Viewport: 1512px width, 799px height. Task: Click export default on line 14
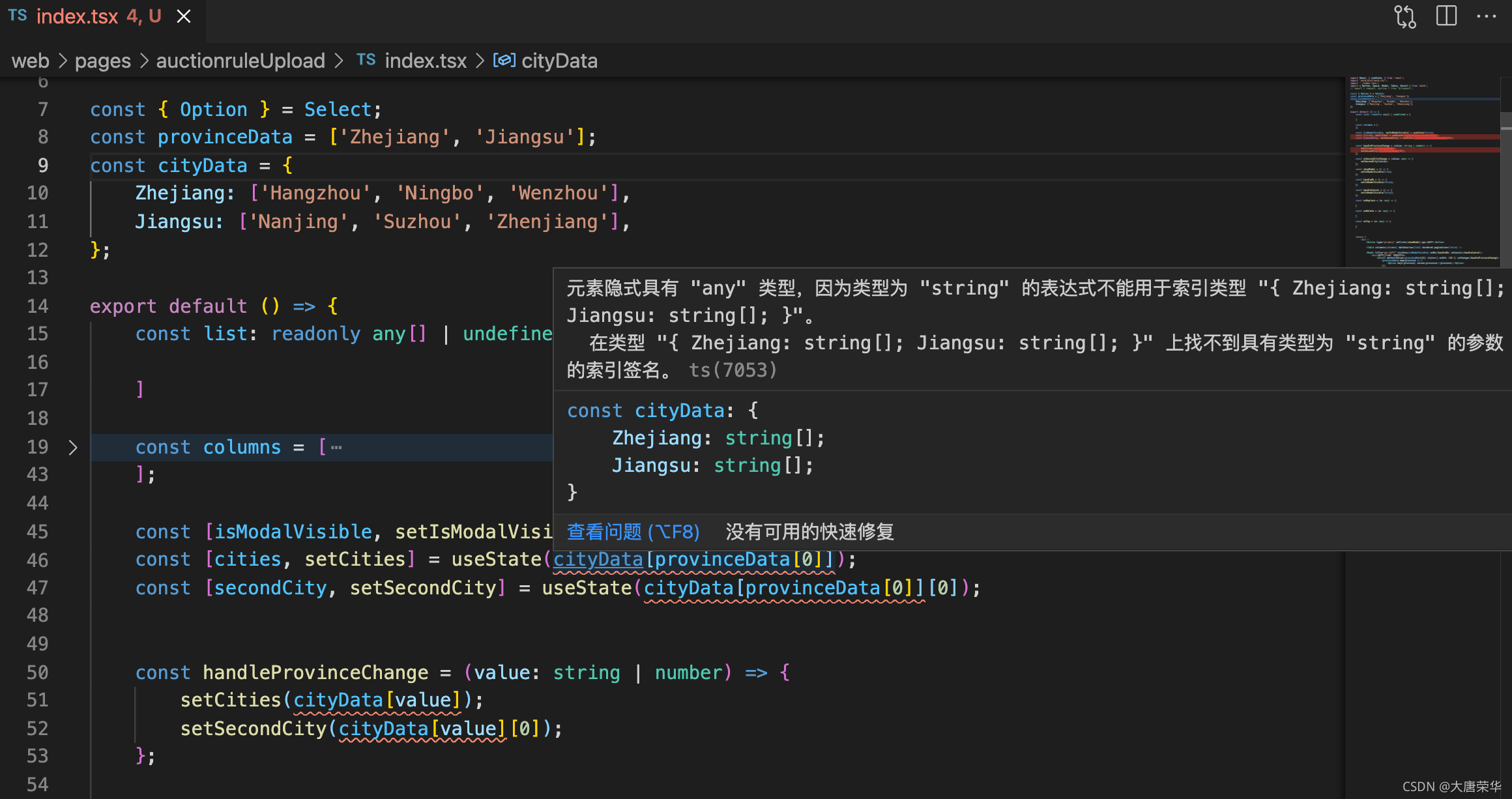[169, 306]
